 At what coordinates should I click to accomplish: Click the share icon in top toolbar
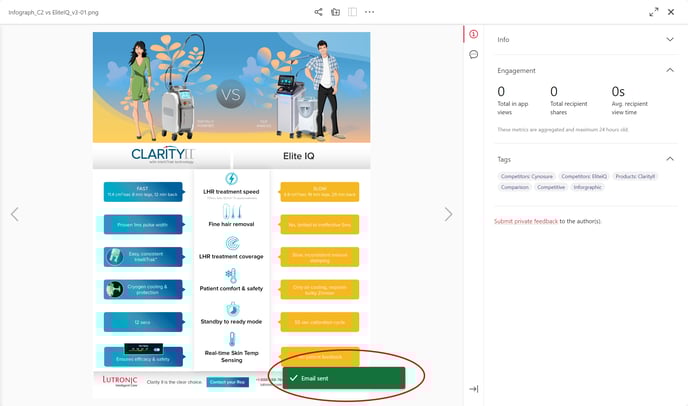318,12
